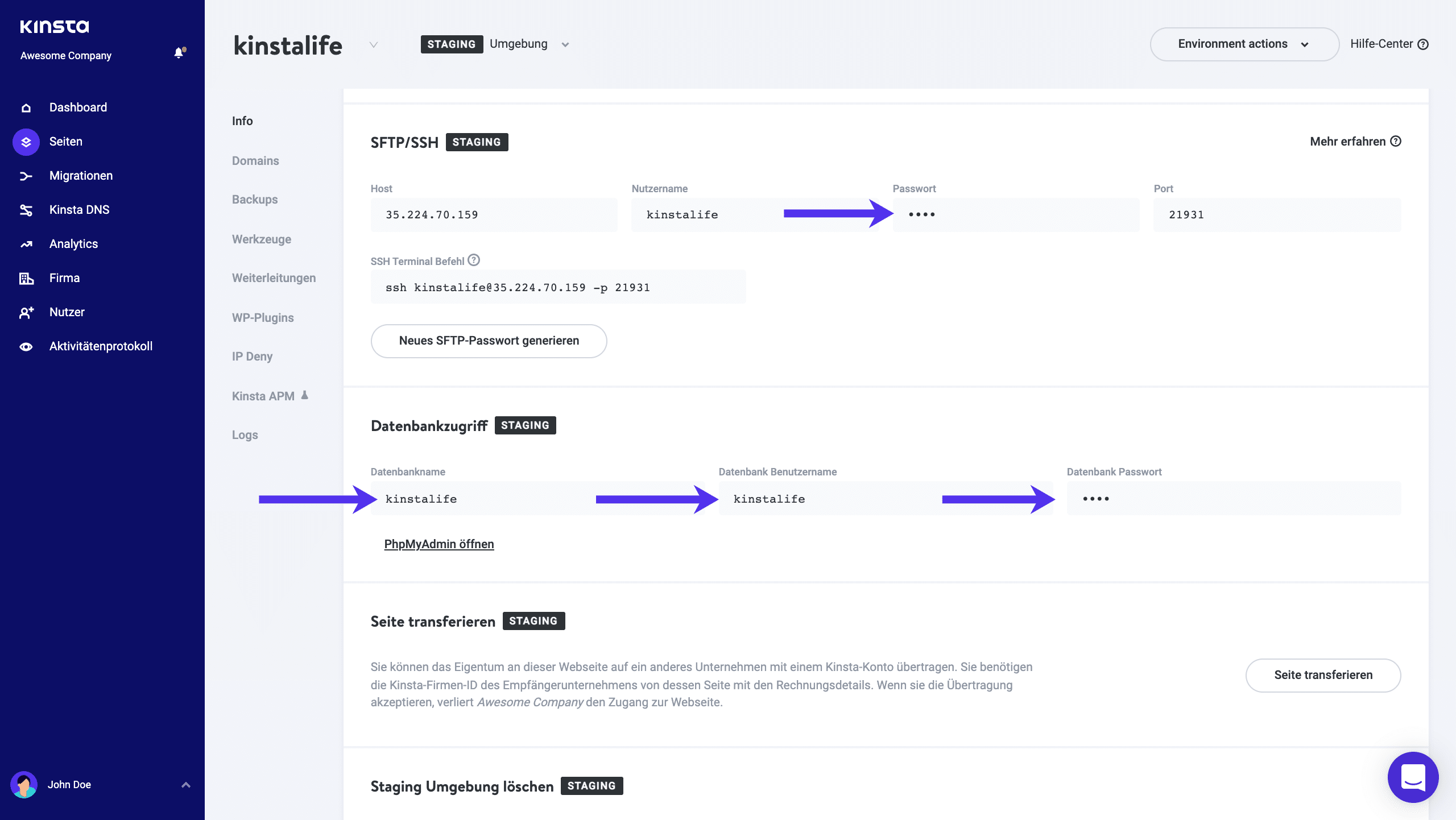Click the Kinsta DNS icon in sidebar
1456x820 pixels.
coord(27,209)
